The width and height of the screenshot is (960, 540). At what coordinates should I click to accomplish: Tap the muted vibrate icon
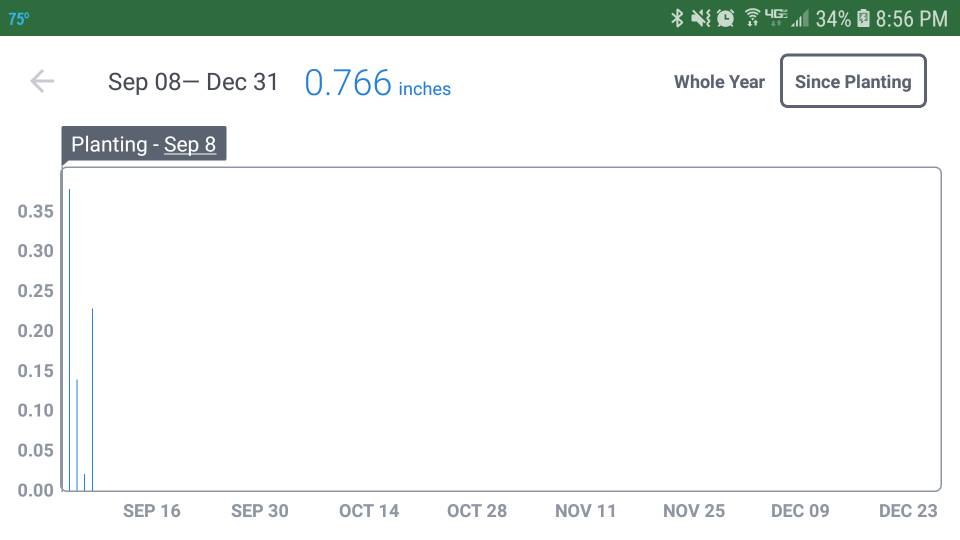700,18
